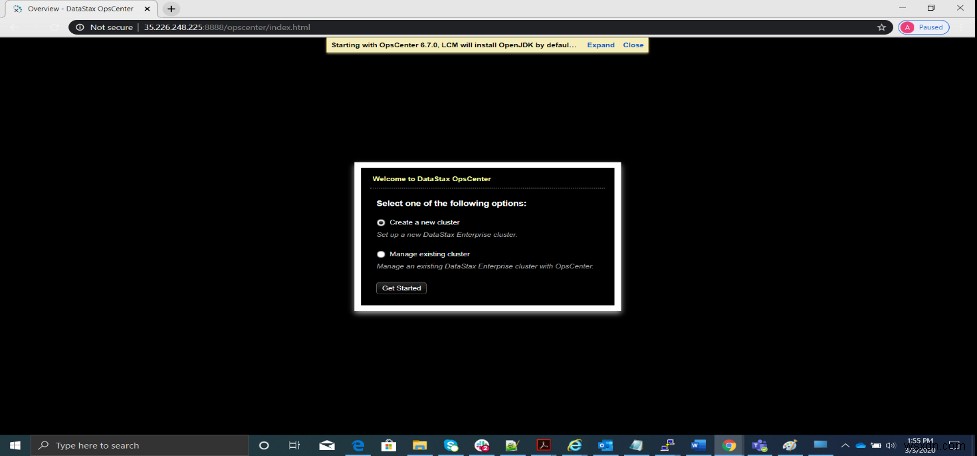Screen dimensions: 977x456
Task: Click the OneDrive cloud tray icon
Action: click(860, 445)
